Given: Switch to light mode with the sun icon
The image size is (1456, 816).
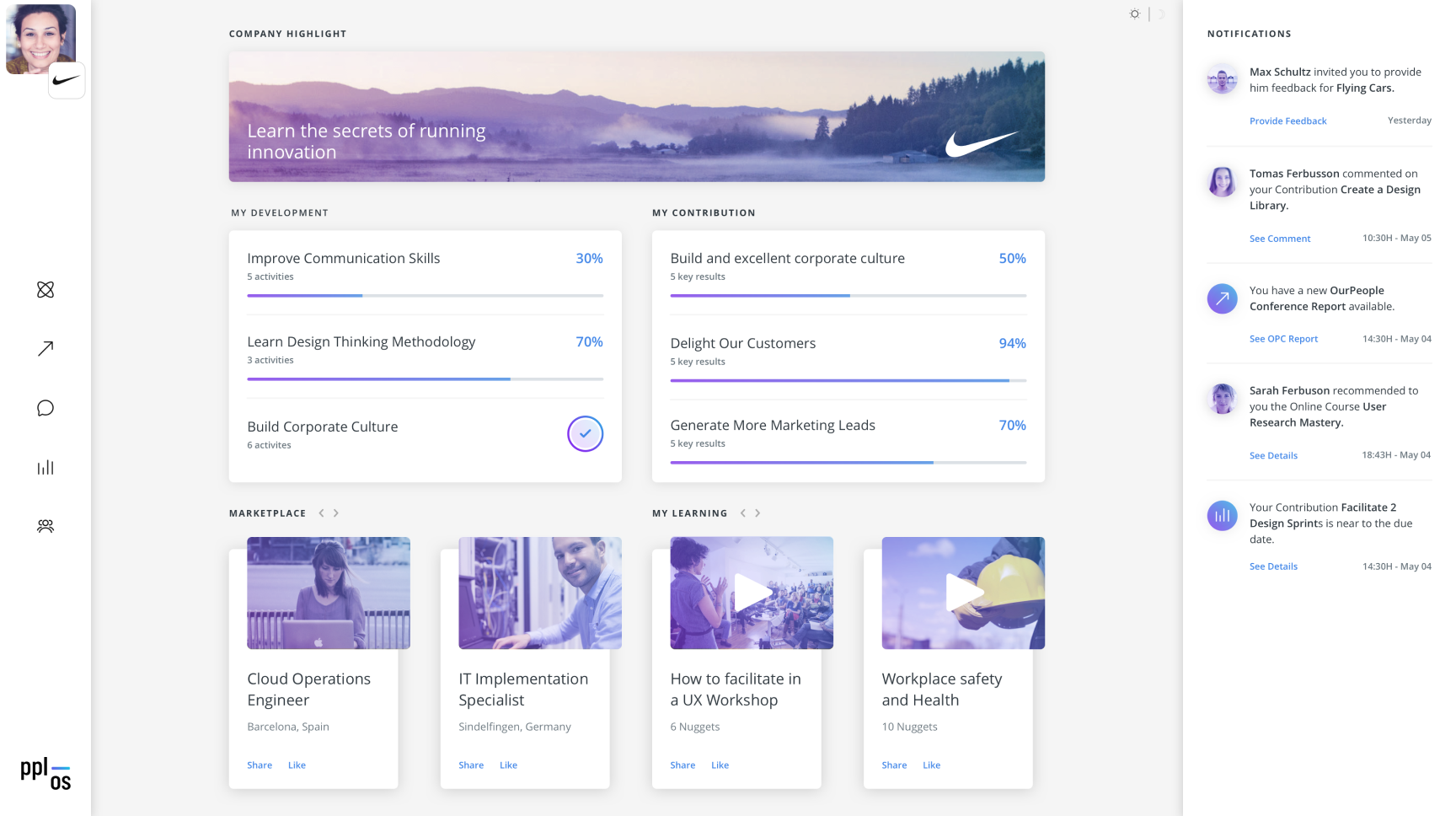Looking at the screenshot, I should click(x=1135, y=14).
